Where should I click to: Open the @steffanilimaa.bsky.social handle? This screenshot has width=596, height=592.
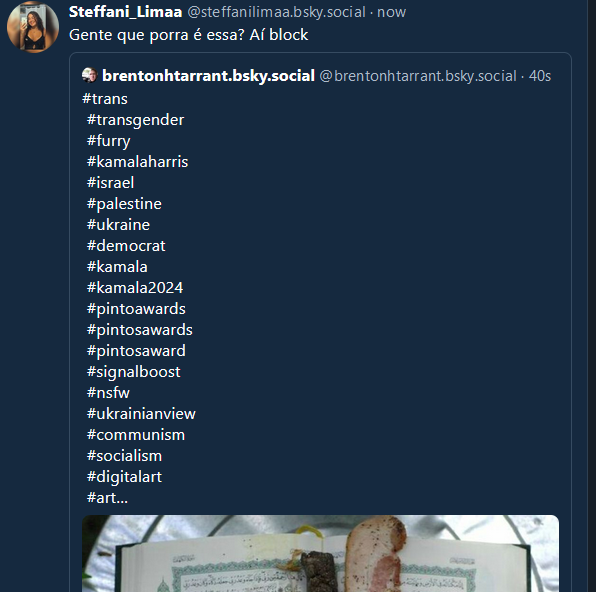point(277,12)
